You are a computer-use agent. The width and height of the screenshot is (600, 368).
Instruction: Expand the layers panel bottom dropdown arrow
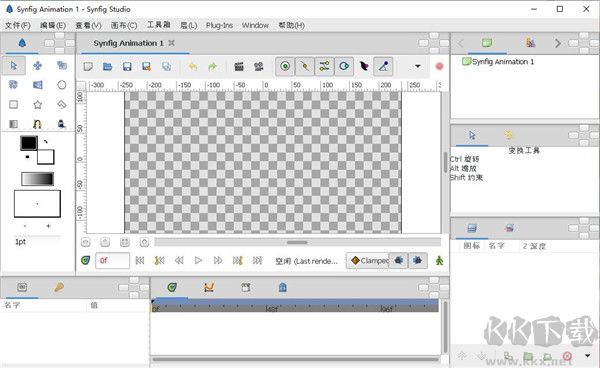[588, 355]
